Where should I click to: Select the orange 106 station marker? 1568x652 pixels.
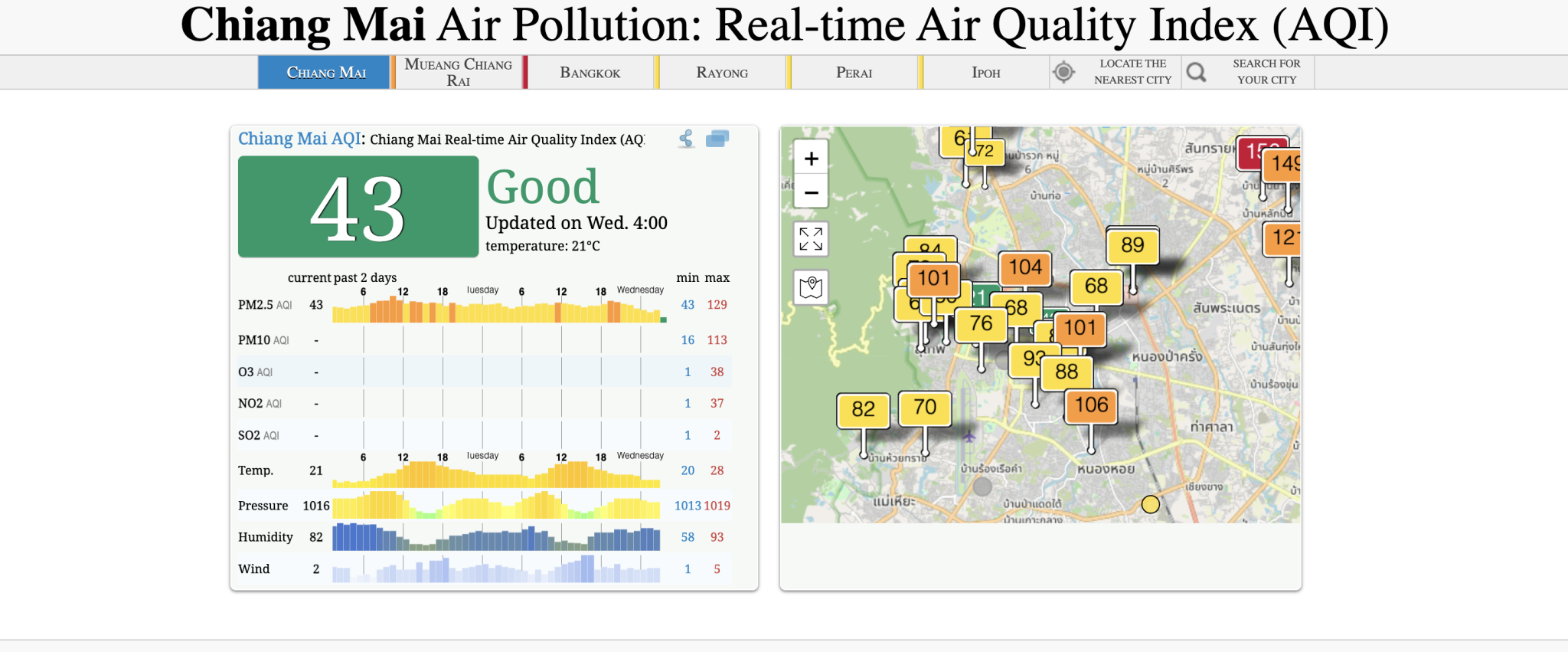coord(1091,405)
